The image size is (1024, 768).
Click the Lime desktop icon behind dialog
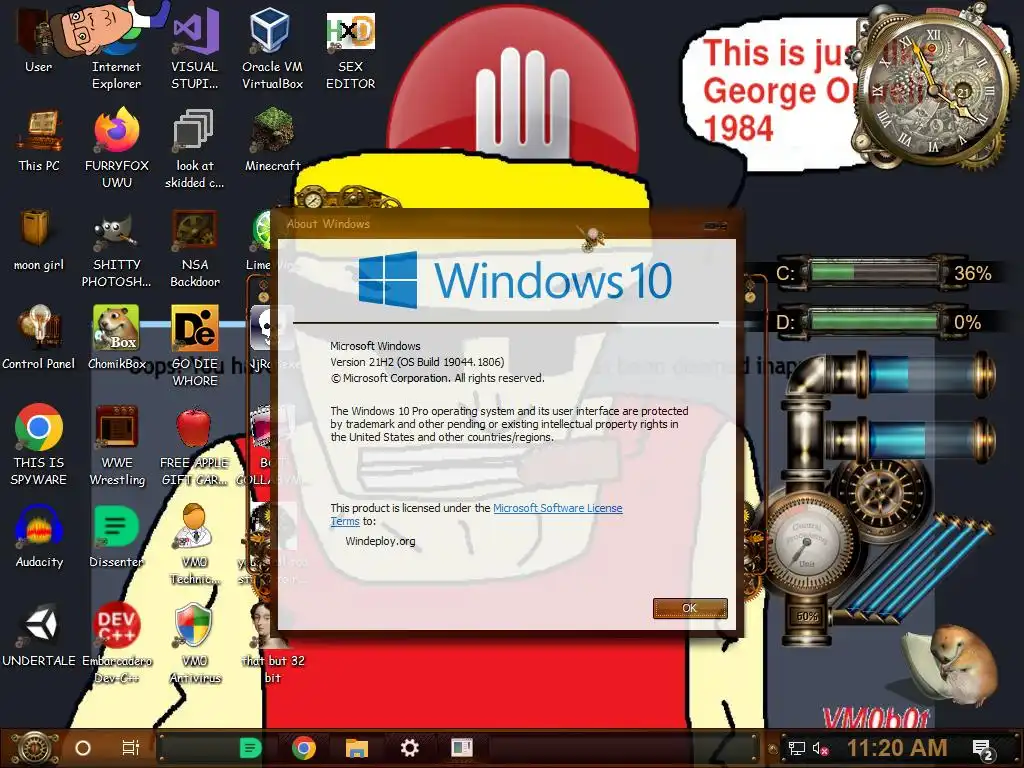[x=262, y=242]
